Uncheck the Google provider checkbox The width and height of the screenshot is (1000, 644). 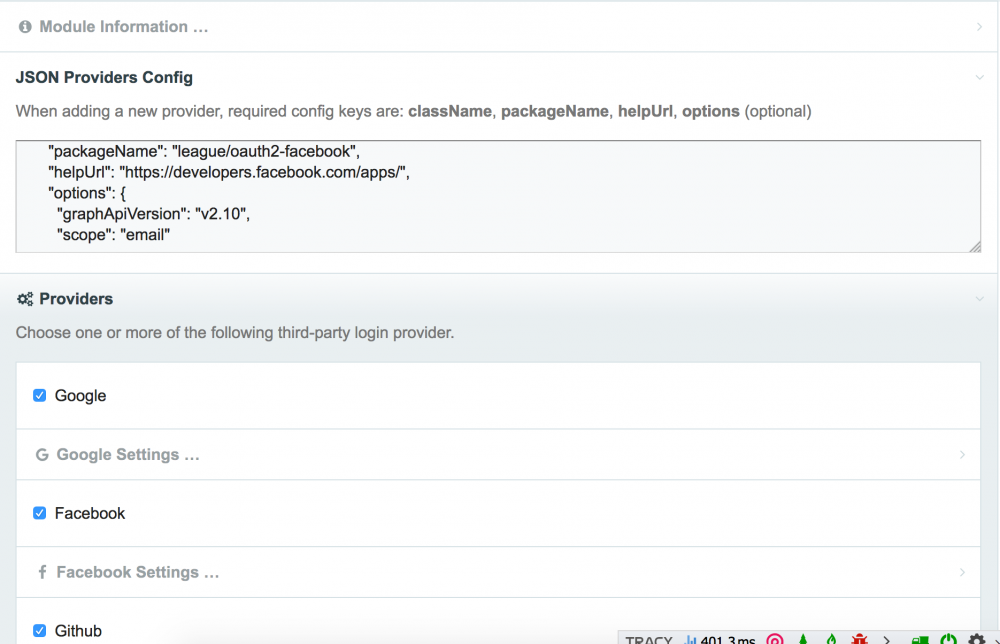tap(40, 396)
